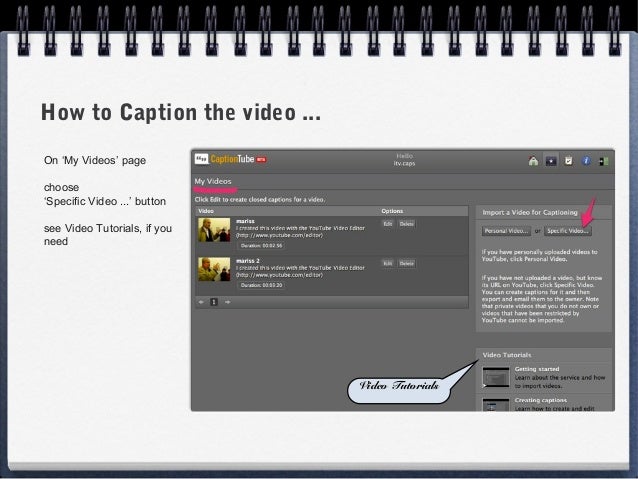Edit the 'mariss 2' video

coord(388,263)
